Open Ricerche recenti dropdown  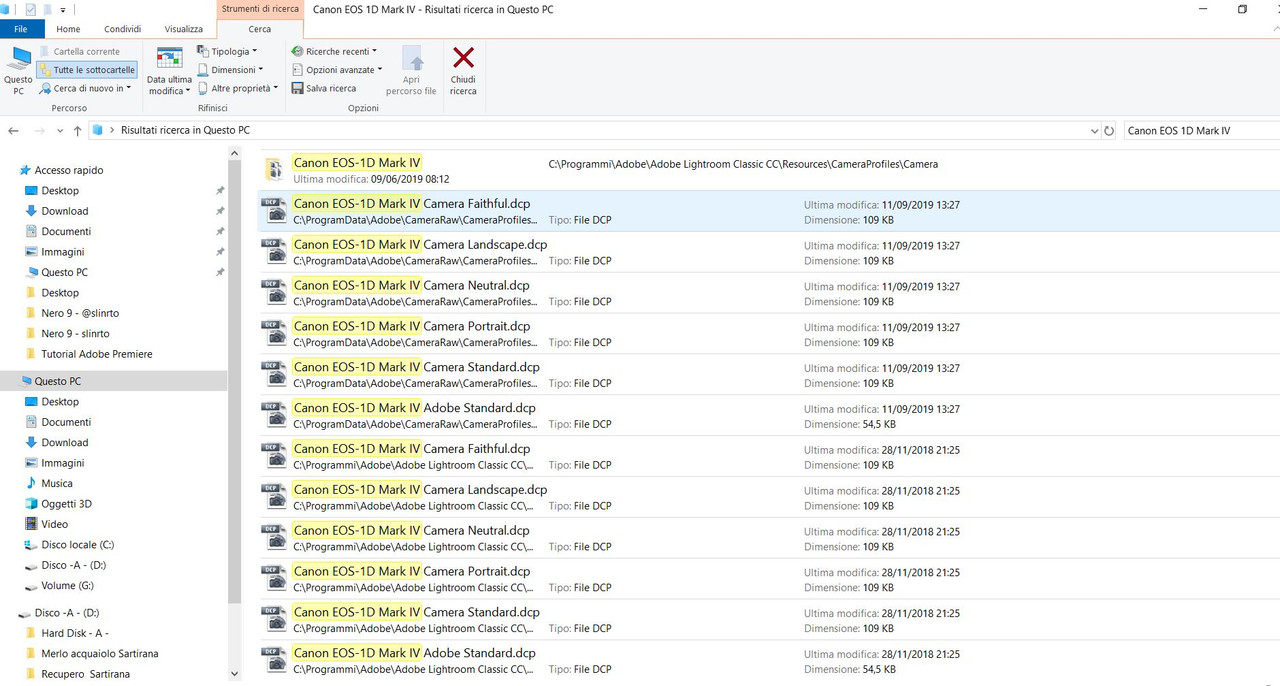(x=334, y=51)
